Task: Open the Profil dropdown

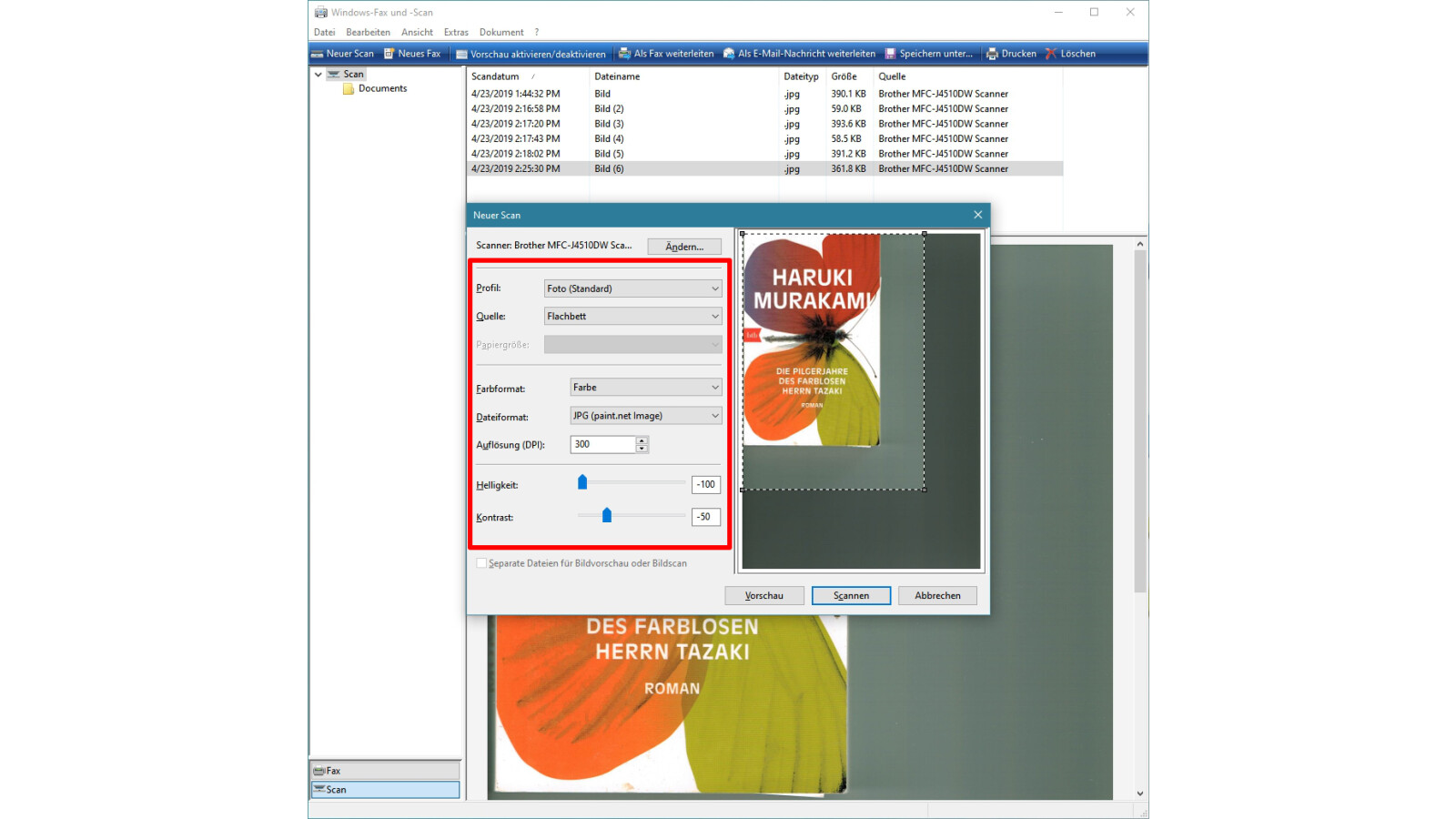Action: click(632, 288)
